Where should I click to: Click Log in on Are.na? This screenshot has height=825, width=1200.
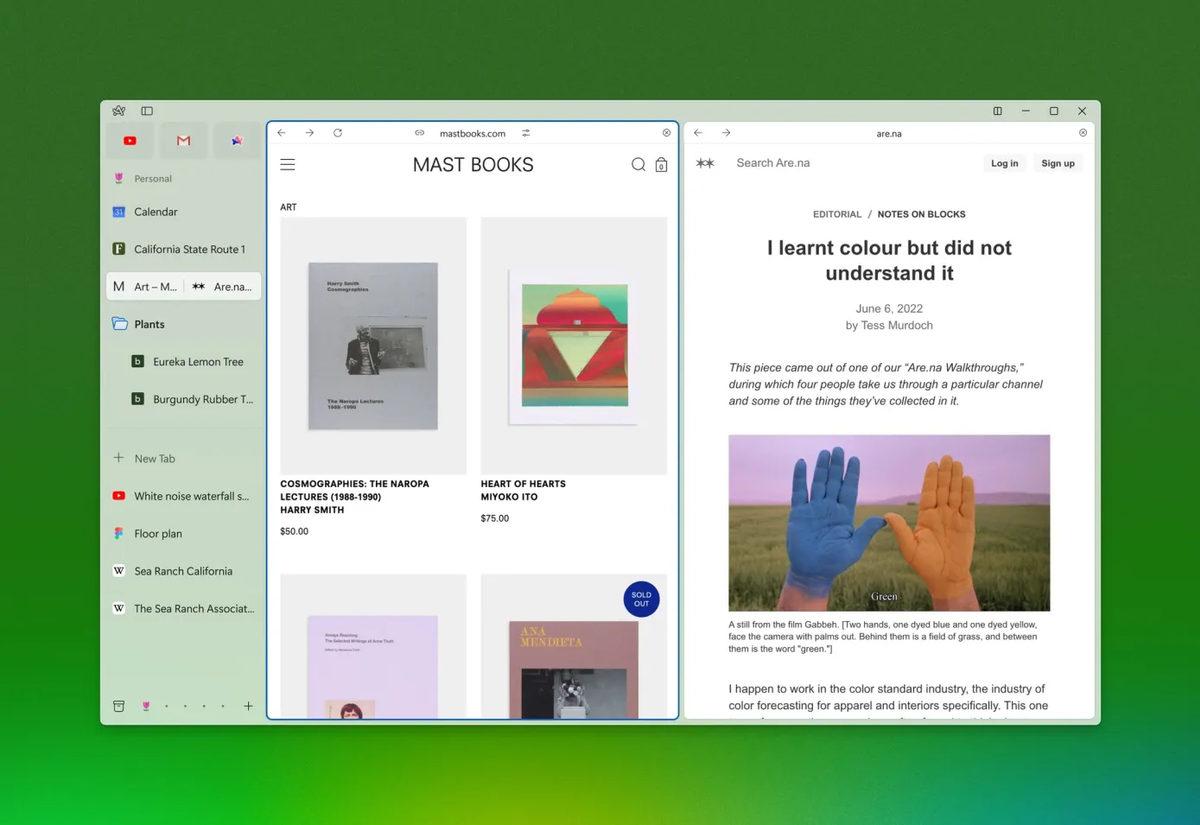point(1004,162)
